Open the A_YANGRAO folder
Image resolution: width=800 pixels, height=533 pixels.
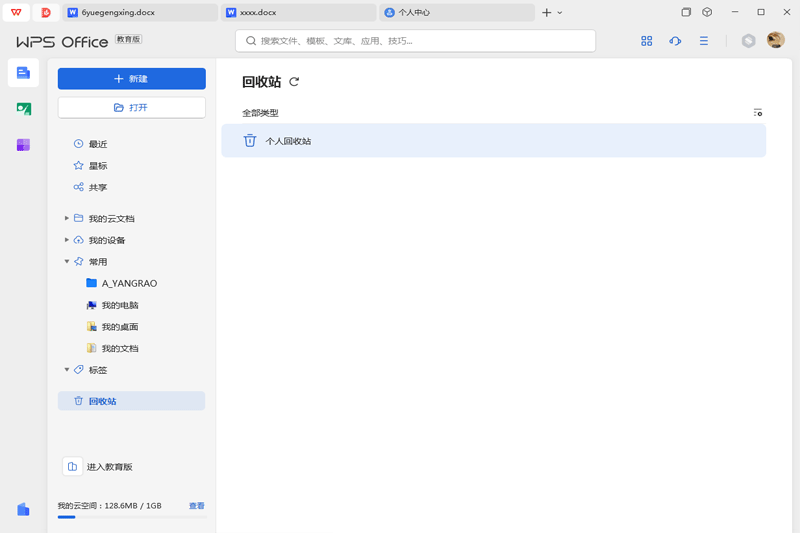pyautogui.click(x=129, y=284)
